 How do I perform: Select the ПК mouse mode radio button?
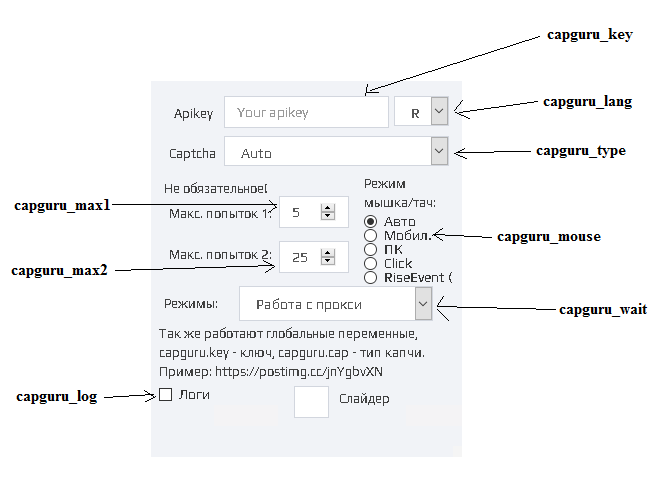pyautogui.click(x=370, y=250)
